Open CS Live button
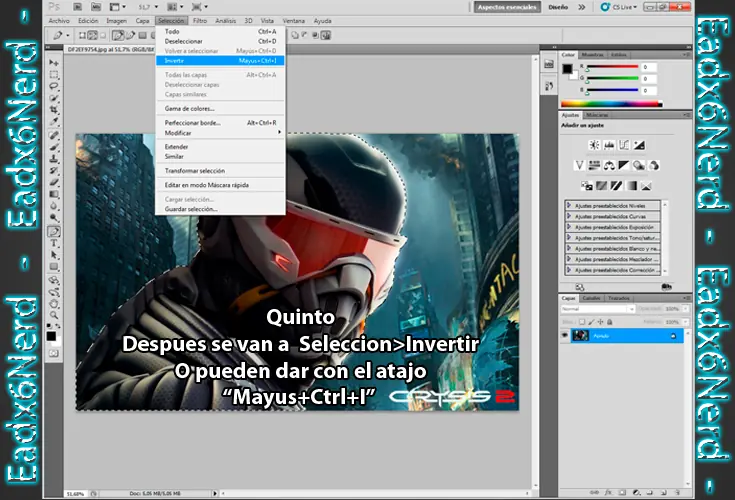This screenshot has height=500, width=735. coord(619,7)
